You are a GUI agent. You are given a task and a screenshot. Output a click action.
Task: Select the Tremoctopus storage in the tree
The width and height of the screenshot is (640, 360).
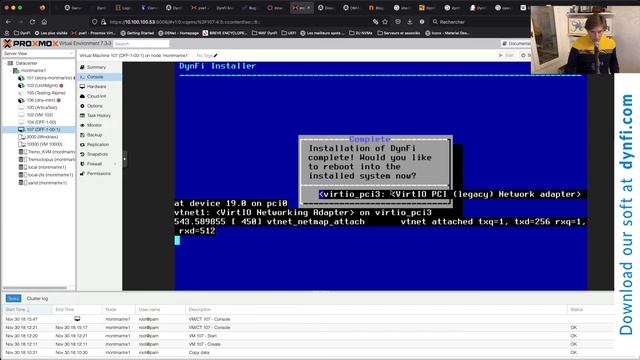pyautogui.click(x=51, y=160)
